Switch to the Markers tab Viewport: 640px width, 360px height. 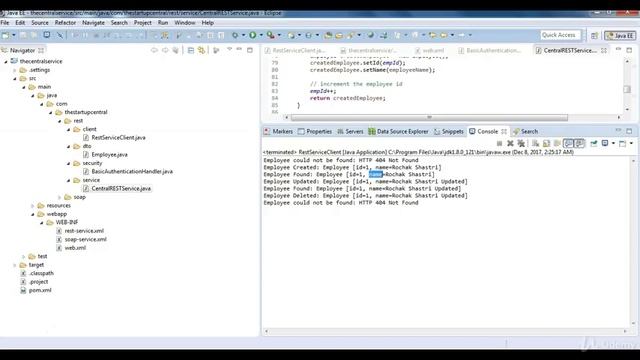click(x=278, y=131)
